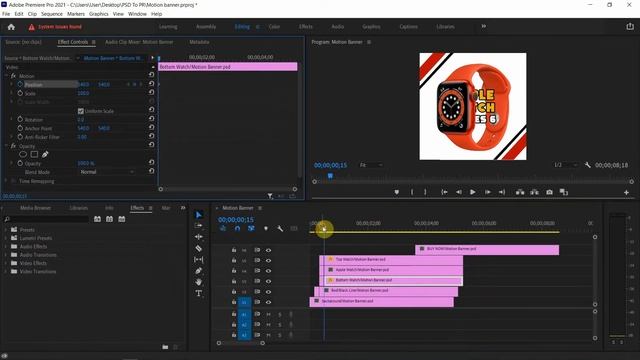Step back one frame

[459, 192]
